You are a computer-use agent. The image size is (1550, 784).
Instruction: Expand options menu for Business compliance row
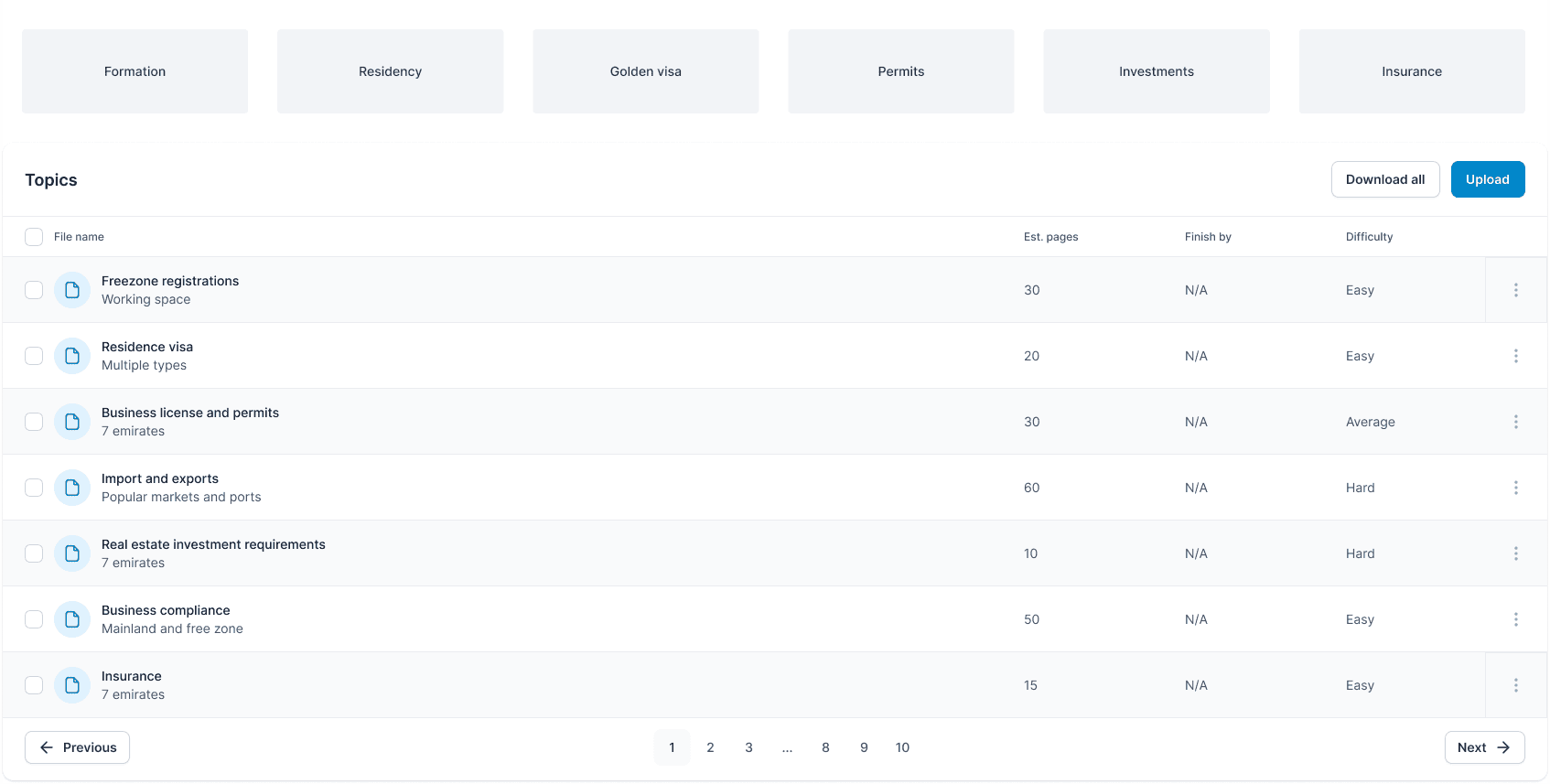(x=1515, y=619)
